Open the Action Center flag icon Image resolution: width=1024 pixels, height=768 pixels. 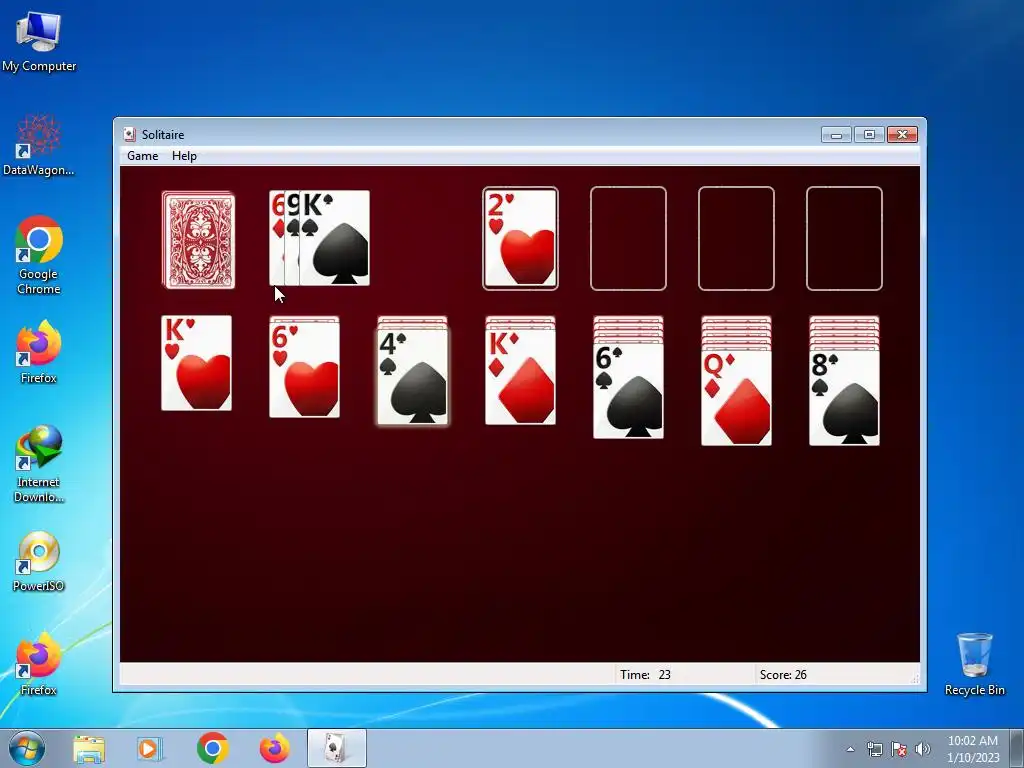899,749
